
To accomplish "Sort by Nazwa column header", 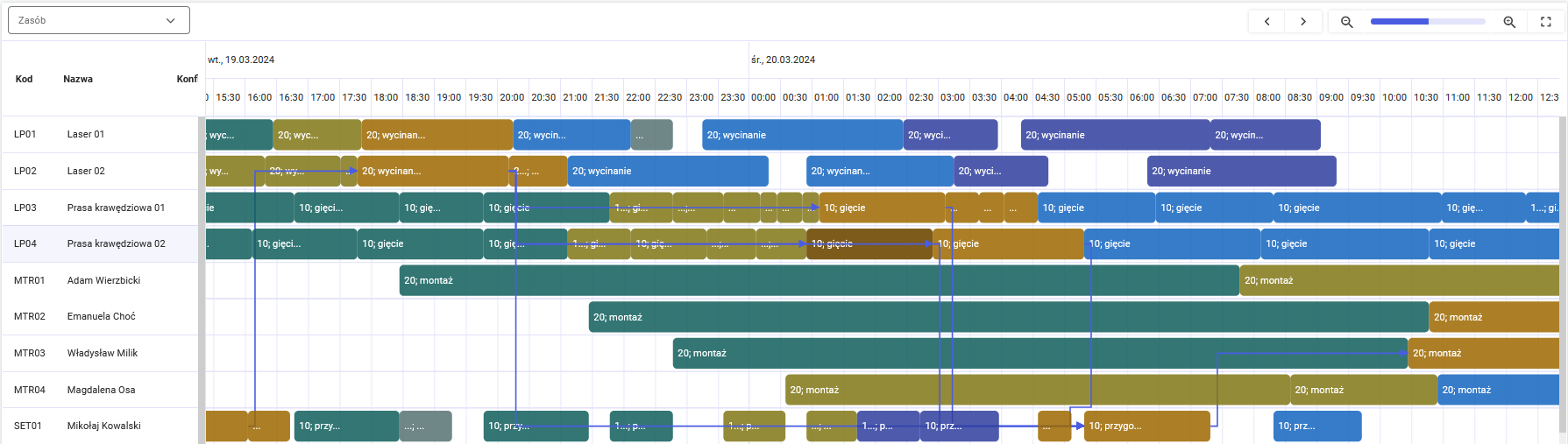I will tap(78, 79).
